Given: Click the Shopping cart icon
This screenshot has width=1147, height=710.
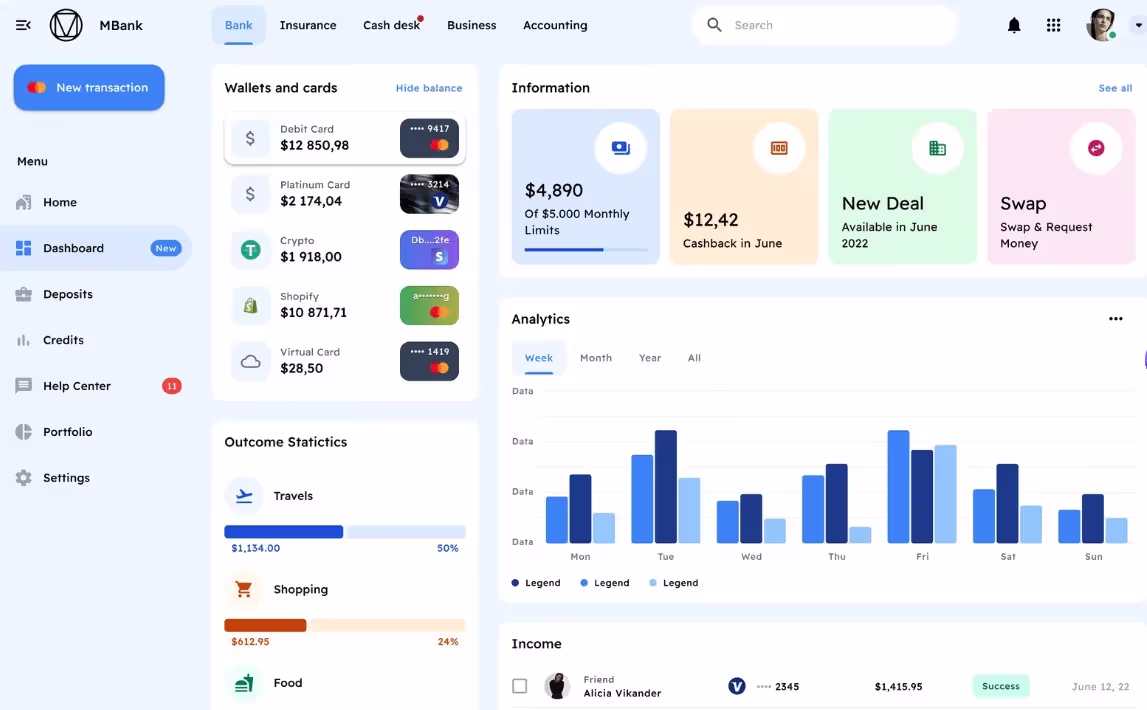Looking at the screenshot, I should (243, 589).
